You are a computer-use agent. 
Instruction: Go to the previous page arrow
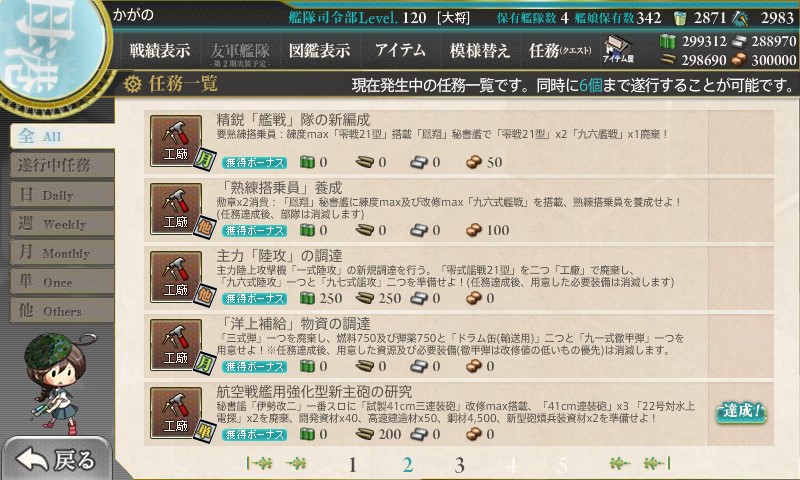296,464
